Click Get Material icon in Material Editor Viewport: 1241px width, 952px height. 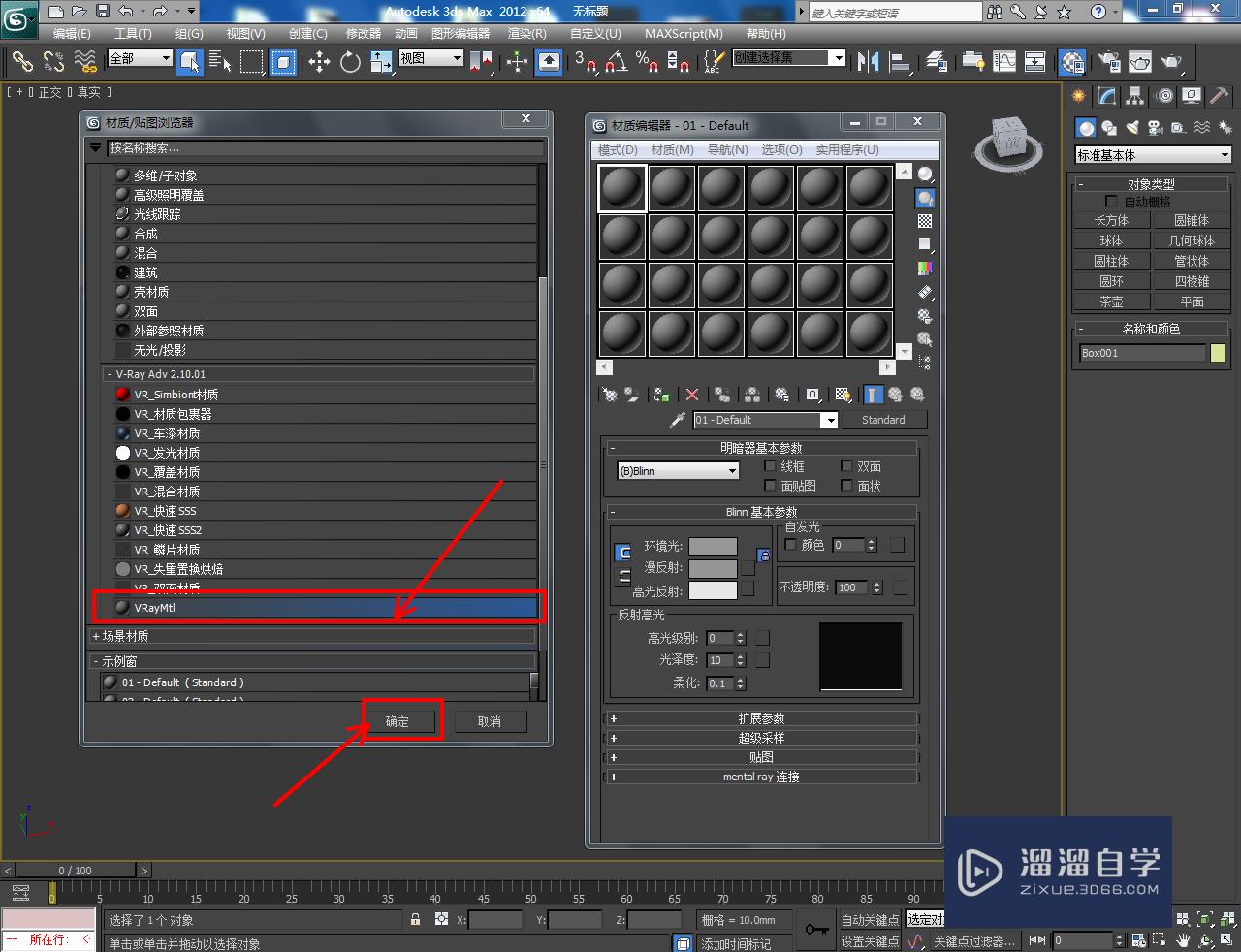(x=610, y=395)
